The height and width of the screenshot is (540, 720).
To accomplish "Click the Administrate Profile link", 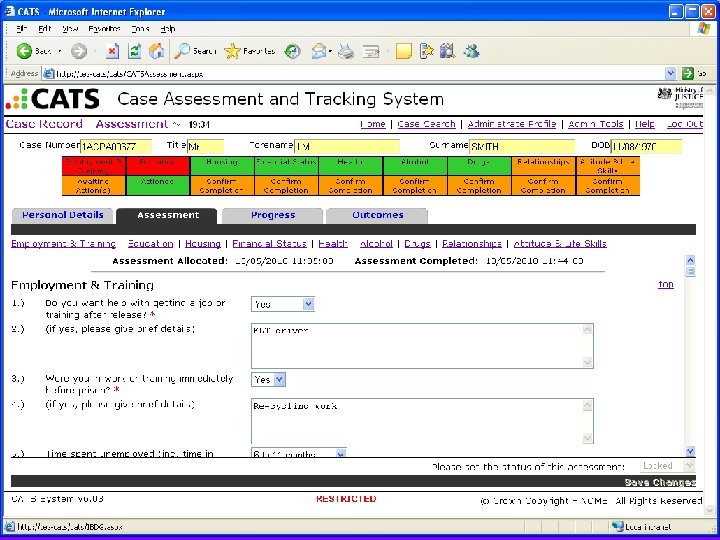I will point(512,124).
